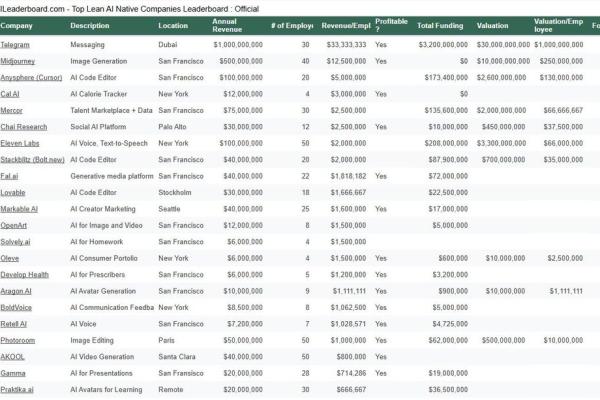This screenshot has width=600, height=400.
Task: Select Telegram's $1,000,000,000 annual revenue cell
Action: [x=238, y=45]
